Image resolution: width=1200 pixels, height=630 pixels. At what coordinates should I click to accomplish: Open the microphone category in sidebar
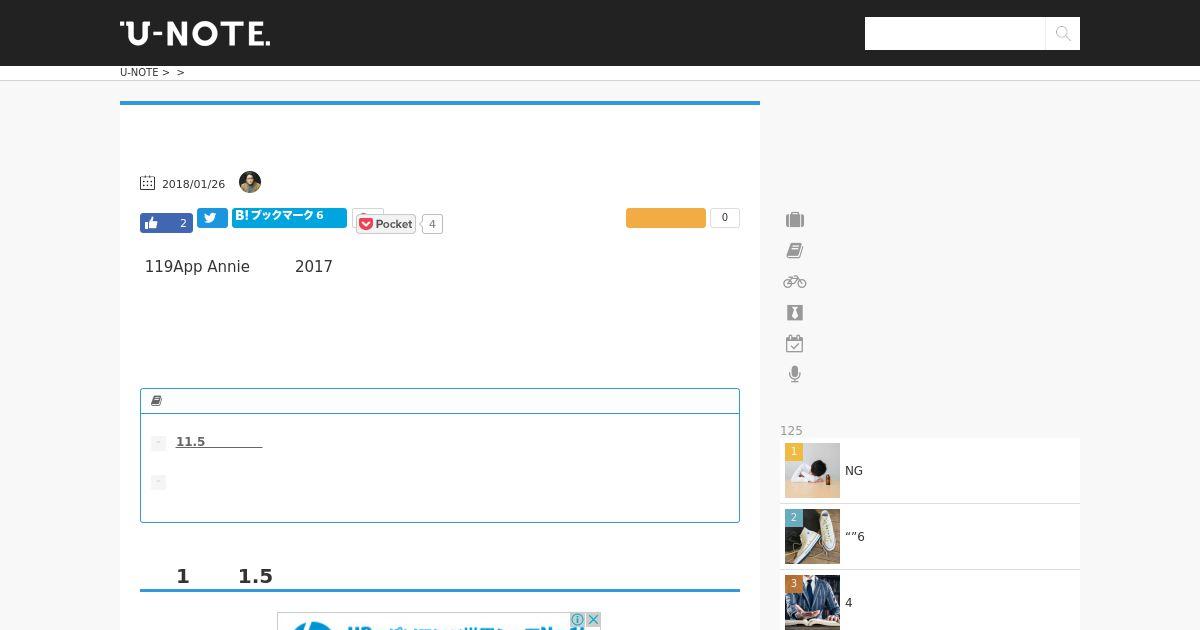pyautogui.click(x=795, y=374)
